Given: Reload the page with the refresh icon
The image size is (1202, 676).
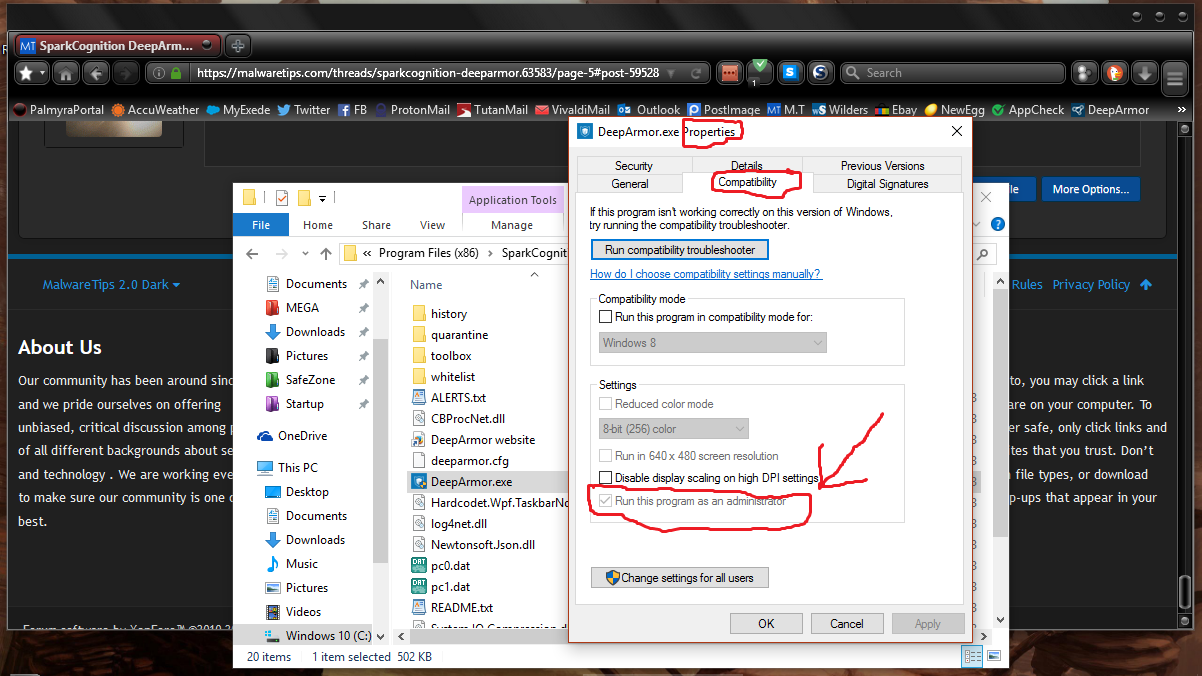Looking at the screenshot, I should click(696, 73).
